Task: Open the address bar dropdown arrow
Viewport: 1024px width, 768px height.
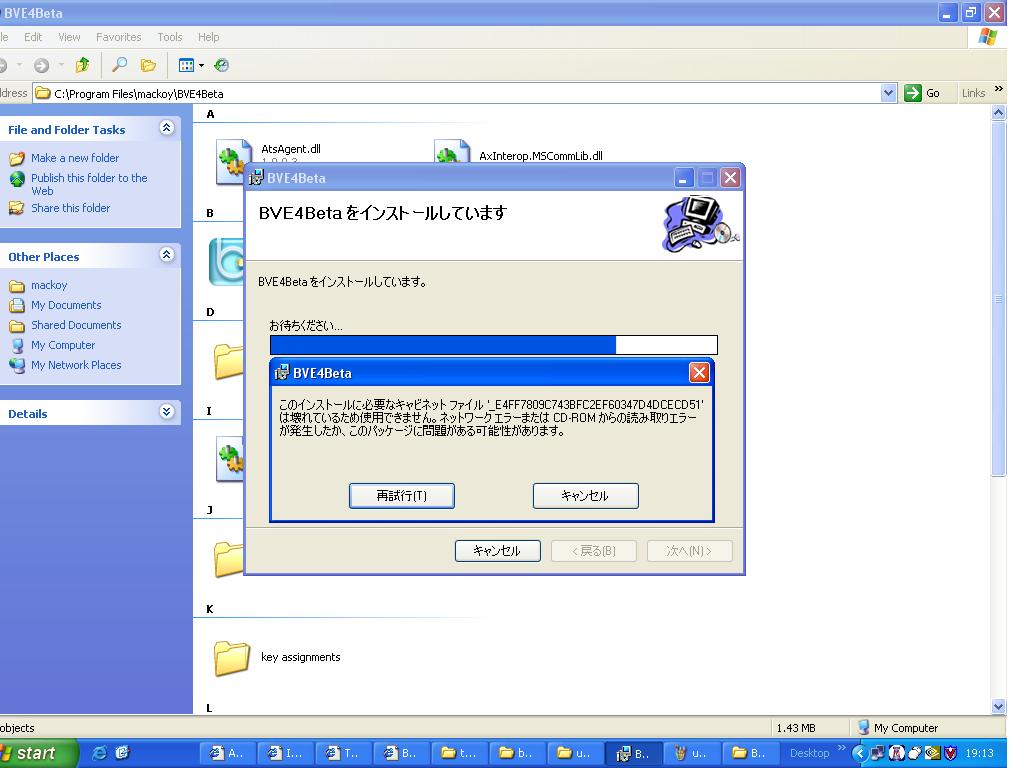Action: coord(888,93)
